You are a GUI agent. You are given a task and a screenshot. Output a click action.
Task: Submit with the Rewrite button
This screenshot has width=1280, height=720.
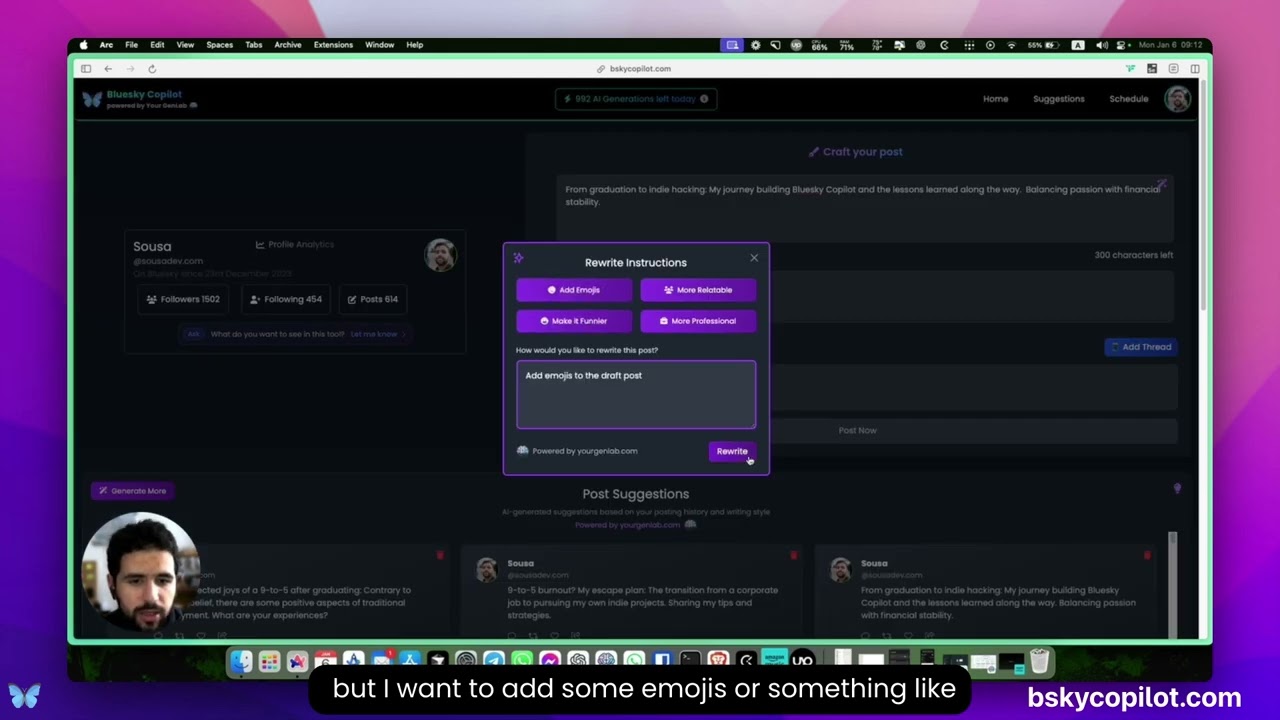pos(732,451)
